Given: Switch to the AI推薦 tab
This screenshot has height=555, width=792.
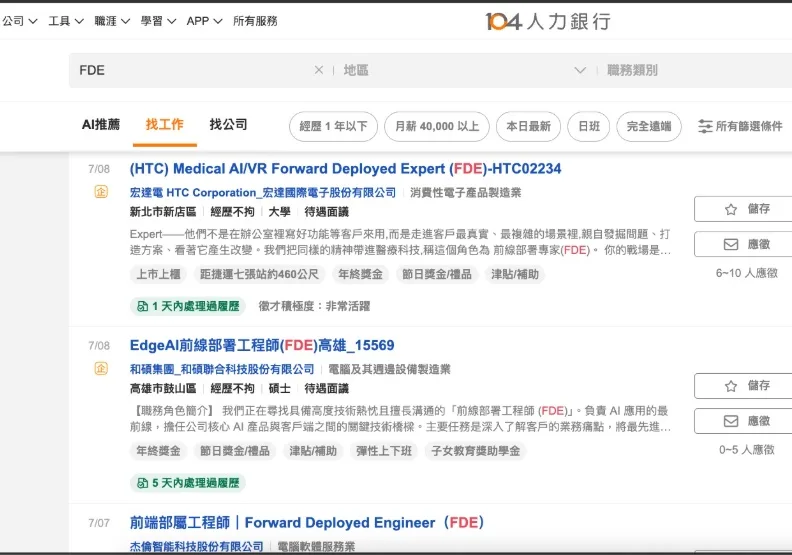Looking at the screenshot, I should point(101,124).
